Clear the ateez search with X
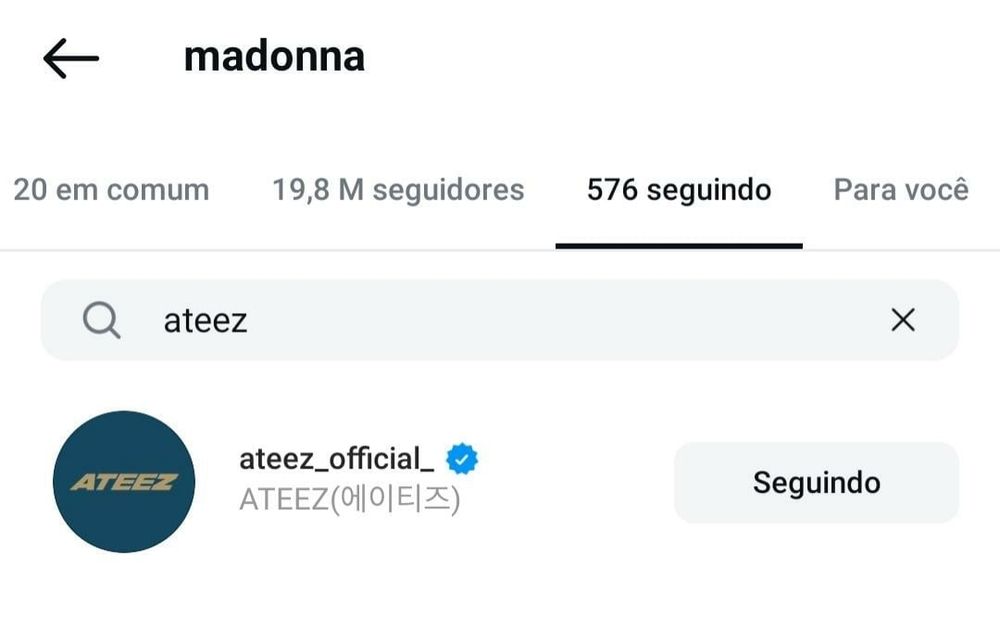Screen dimensions: 1000x617 click(x=903, y=320)
